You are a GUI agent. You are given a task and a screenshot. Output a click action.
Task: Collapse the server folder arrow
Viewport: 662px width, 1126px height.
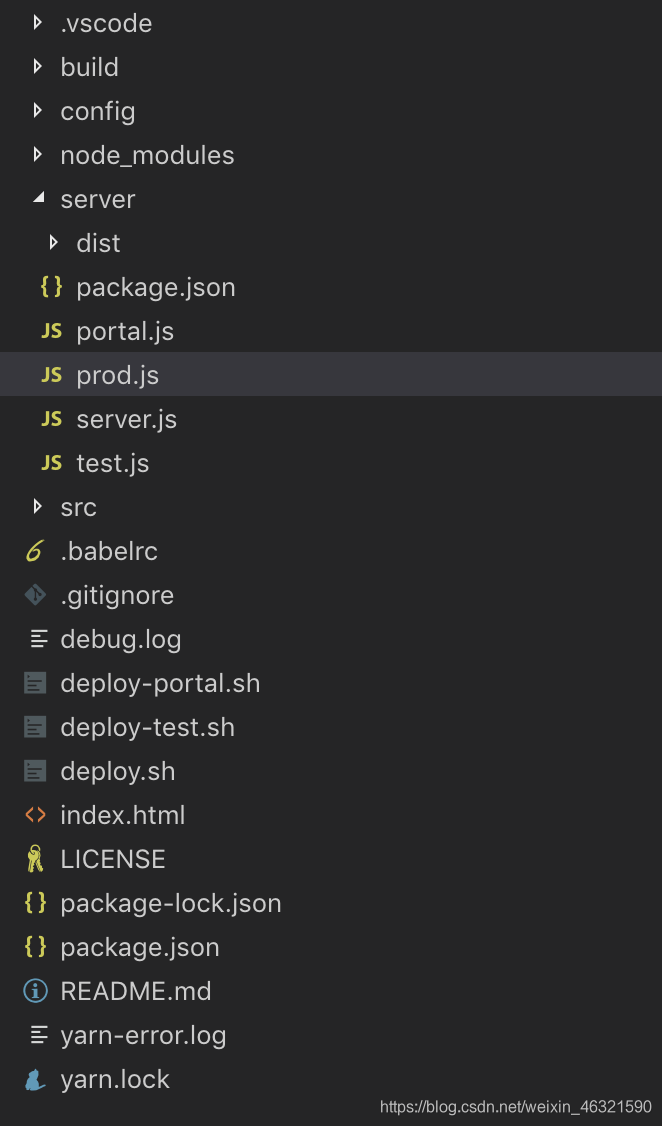pos(38,199)
